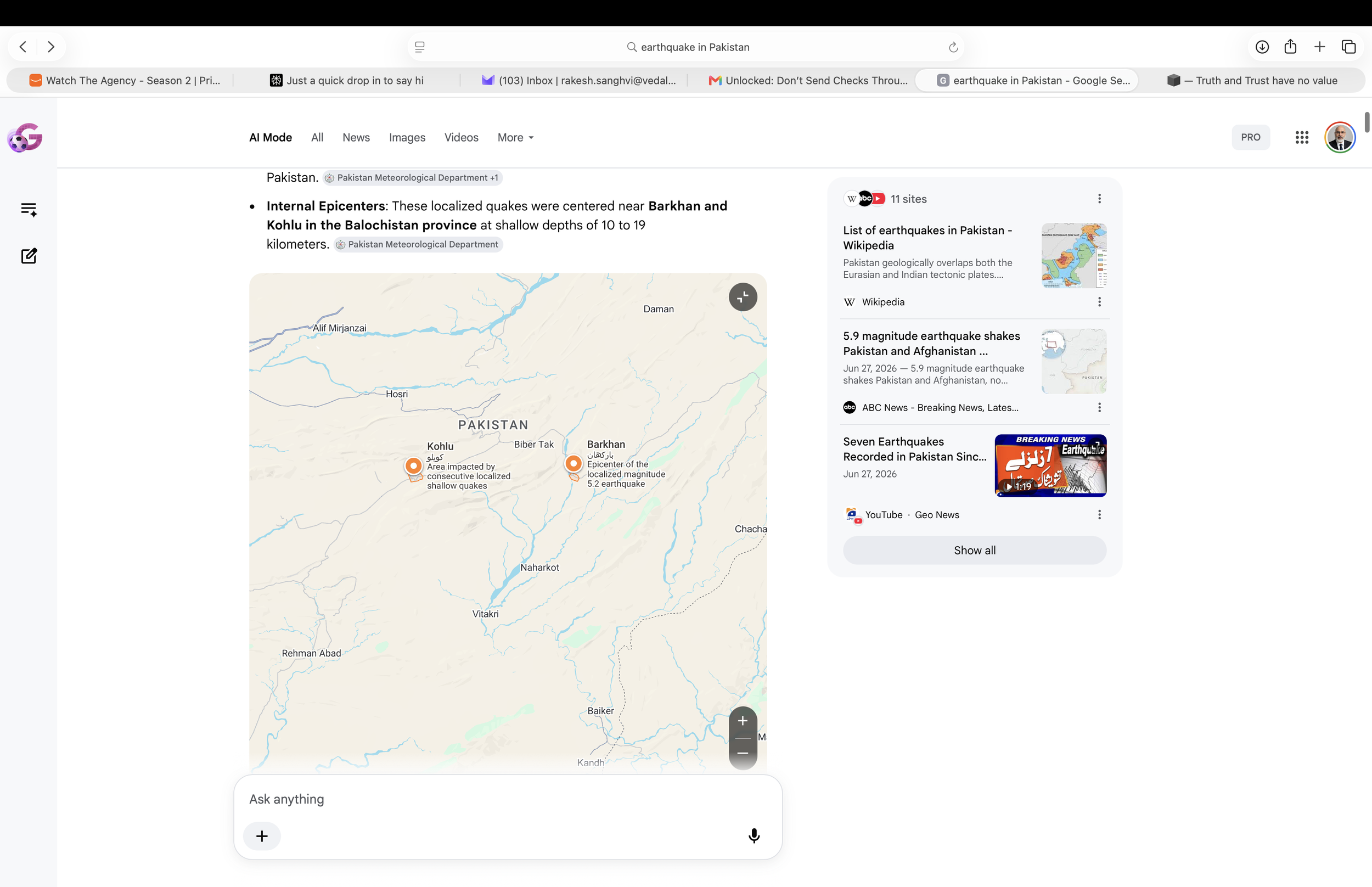
Task: Open a new tab with the plus icon
Action: [x=1320, y=47]
